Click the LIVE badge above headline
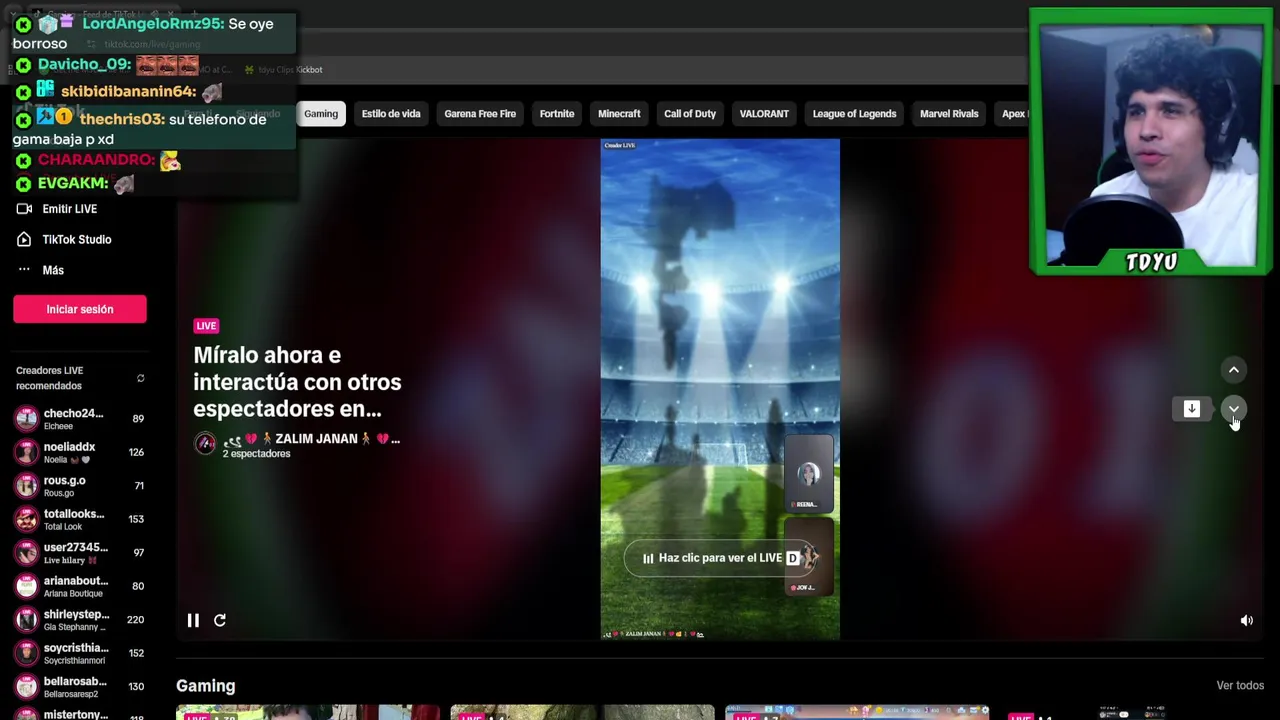1280x720 pixels. tap(206, 326)
